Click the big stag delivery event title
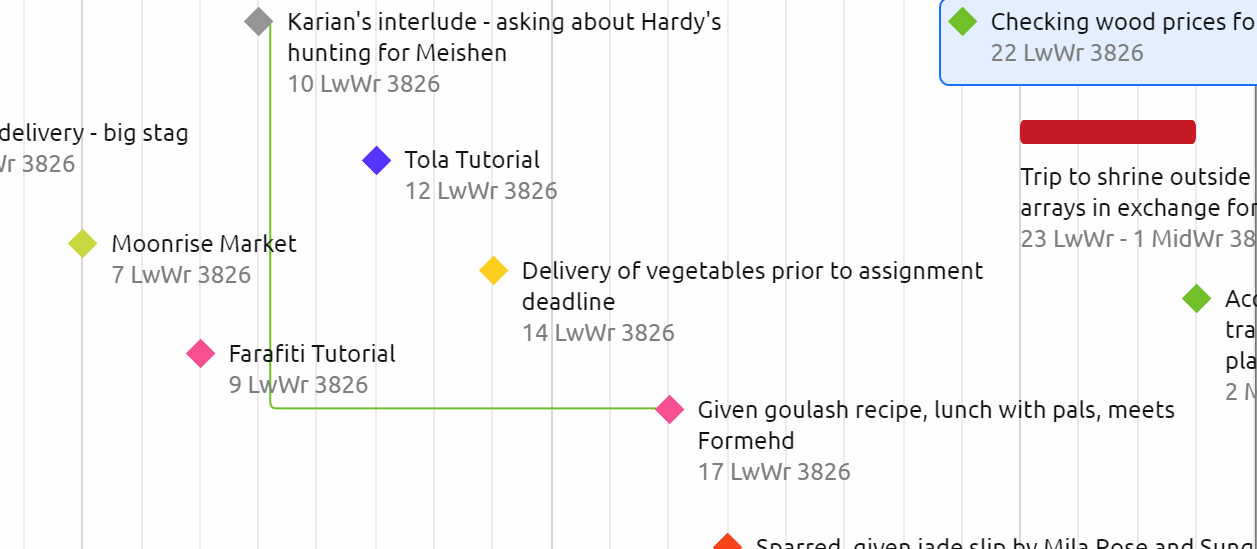 (94, 132)
